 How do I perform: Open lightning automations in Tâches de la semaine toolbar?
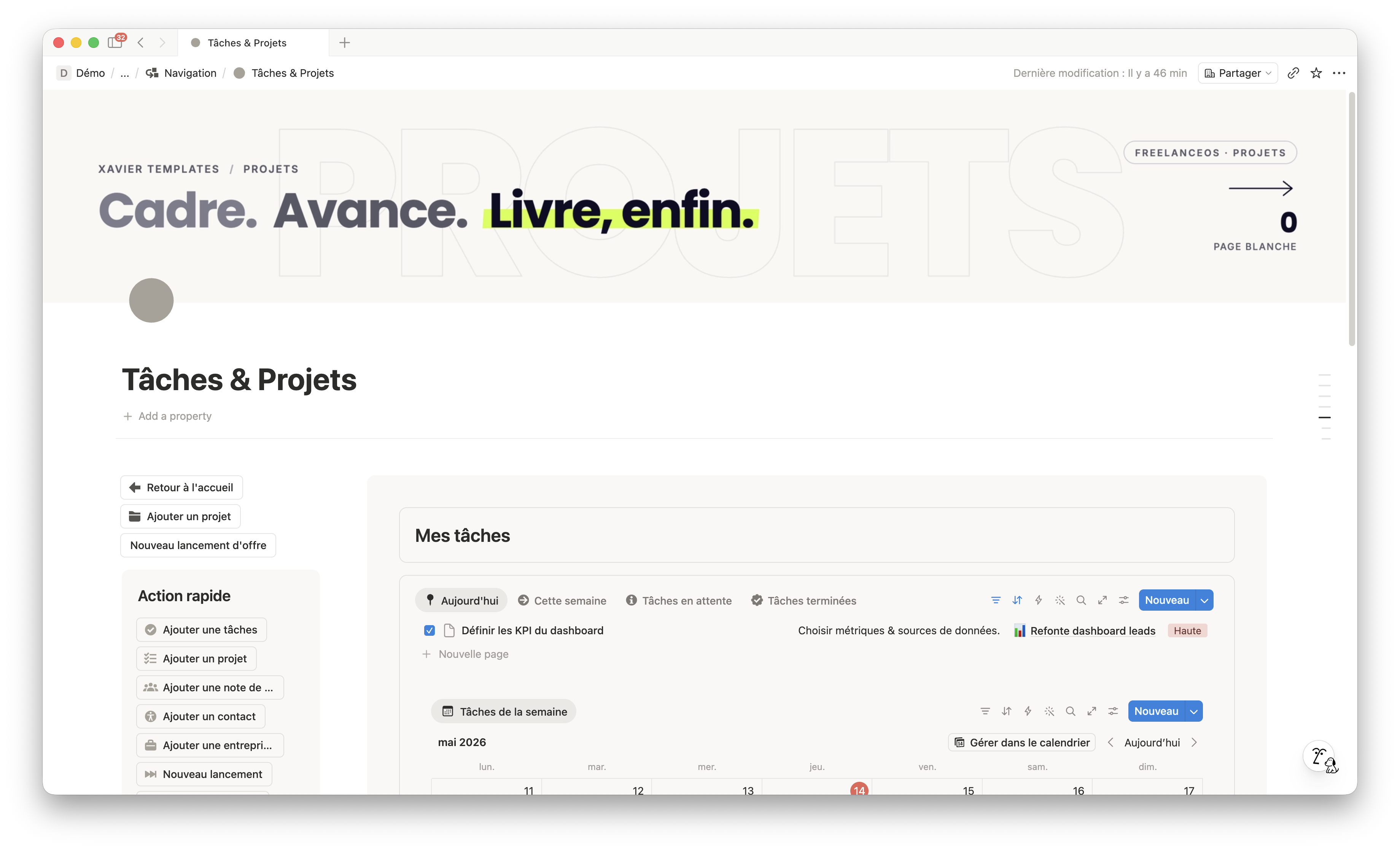1028,711
